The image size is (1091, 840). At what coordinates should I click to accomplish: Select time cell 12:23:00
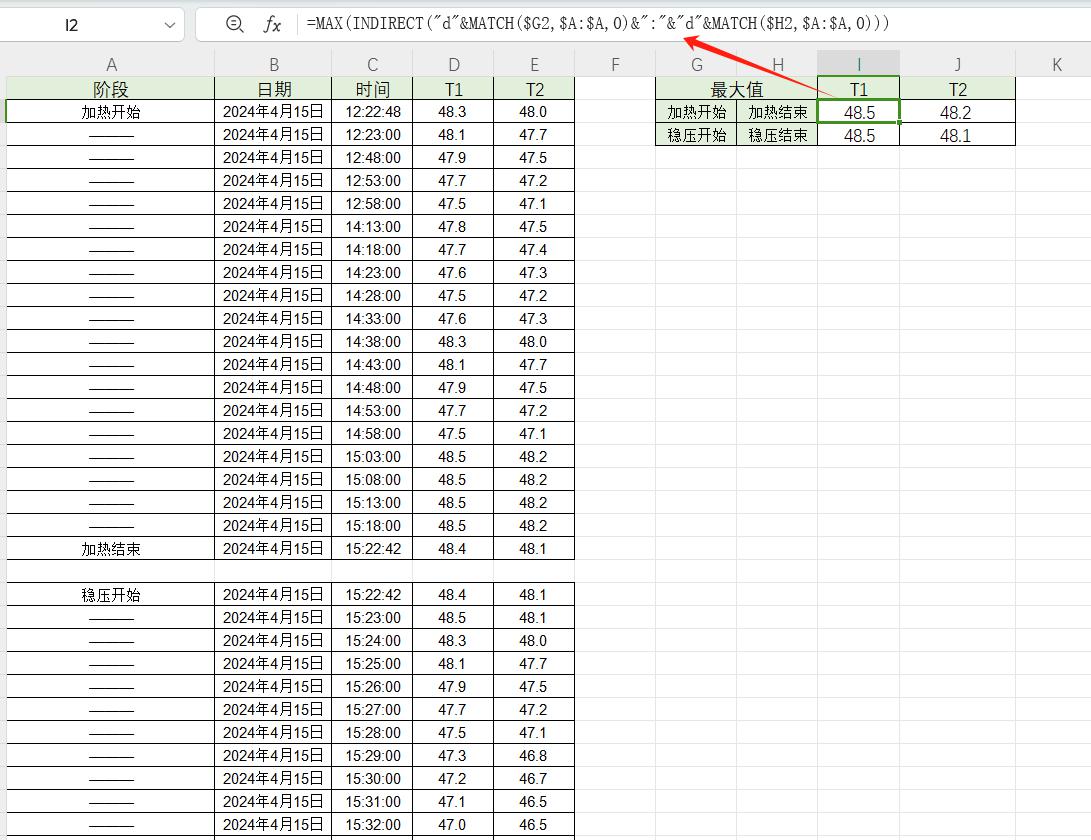point(372,134)
